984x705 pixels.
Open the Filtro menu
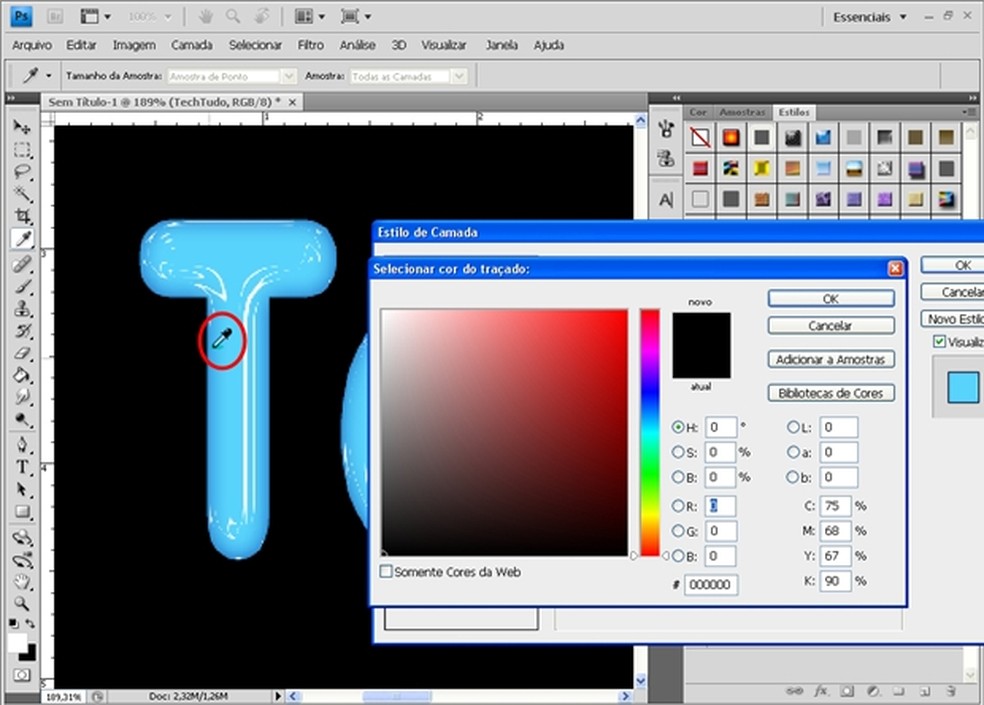click(310, 45)
